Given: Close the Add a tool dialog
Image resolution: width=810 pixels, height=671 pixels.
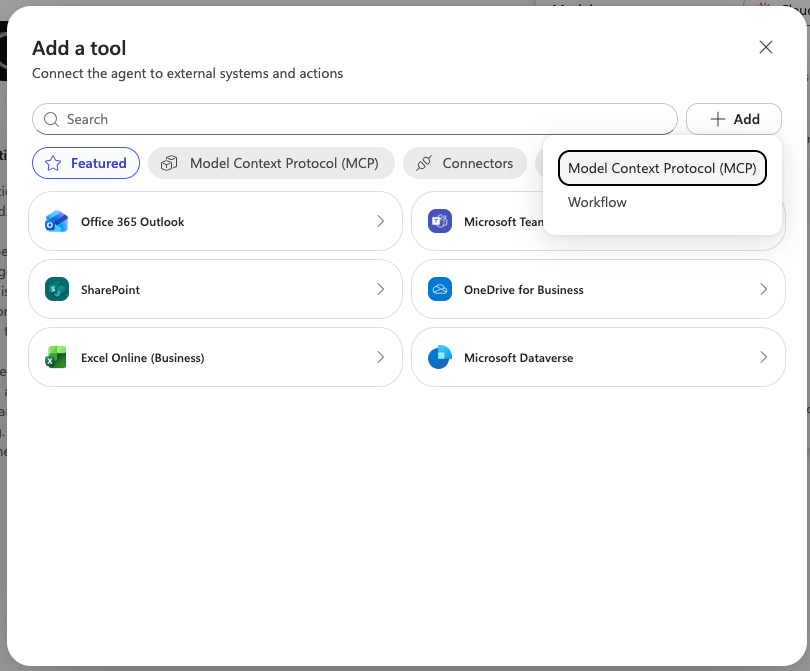Looking at the screenshot, I should coord(766,47).
